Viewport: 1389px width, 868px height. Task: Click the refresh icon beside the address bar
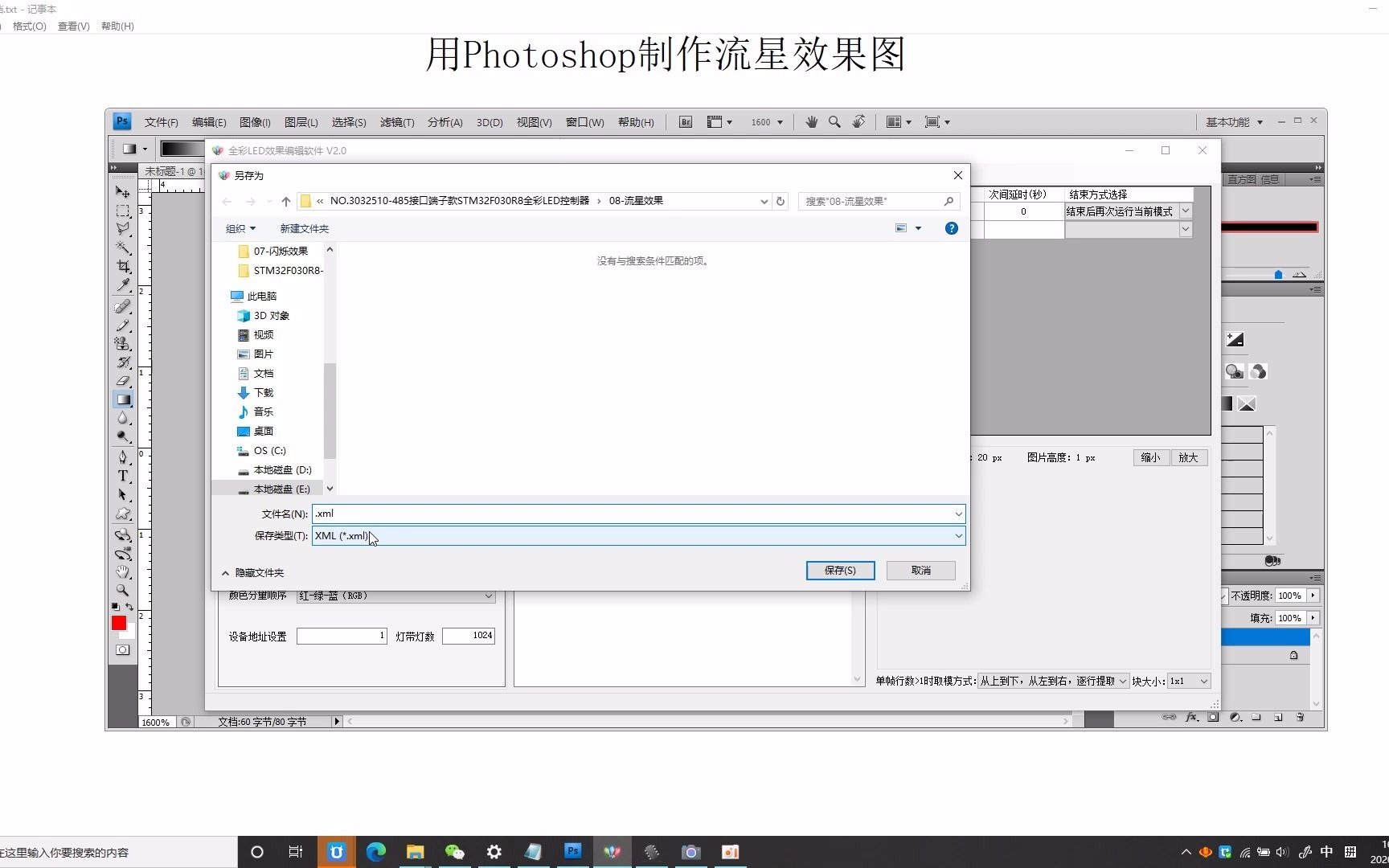tap(781, 201)
